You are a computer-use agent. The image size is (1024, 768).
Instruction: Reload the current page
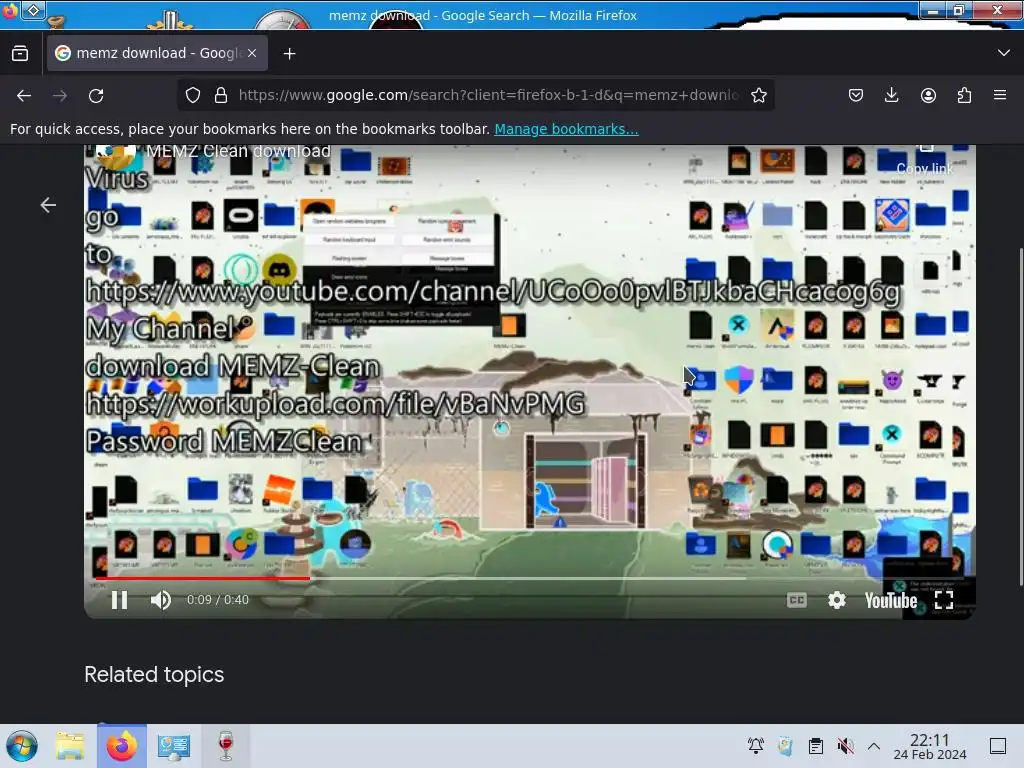click(96, 95)
